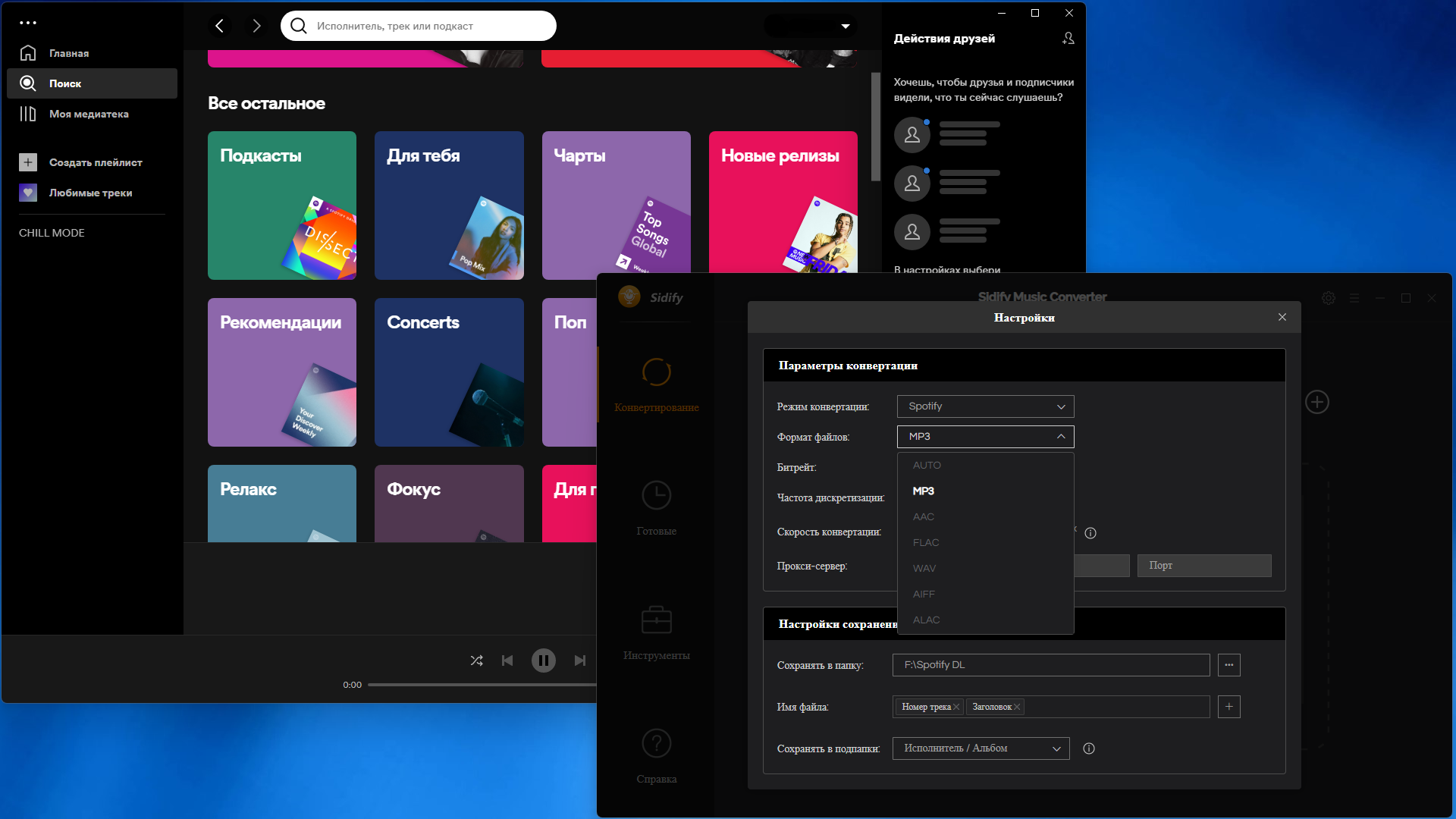This screenshot has width=1456, height=819.
Task: Go back with Spotify back arrow
Action: [220, 26]
